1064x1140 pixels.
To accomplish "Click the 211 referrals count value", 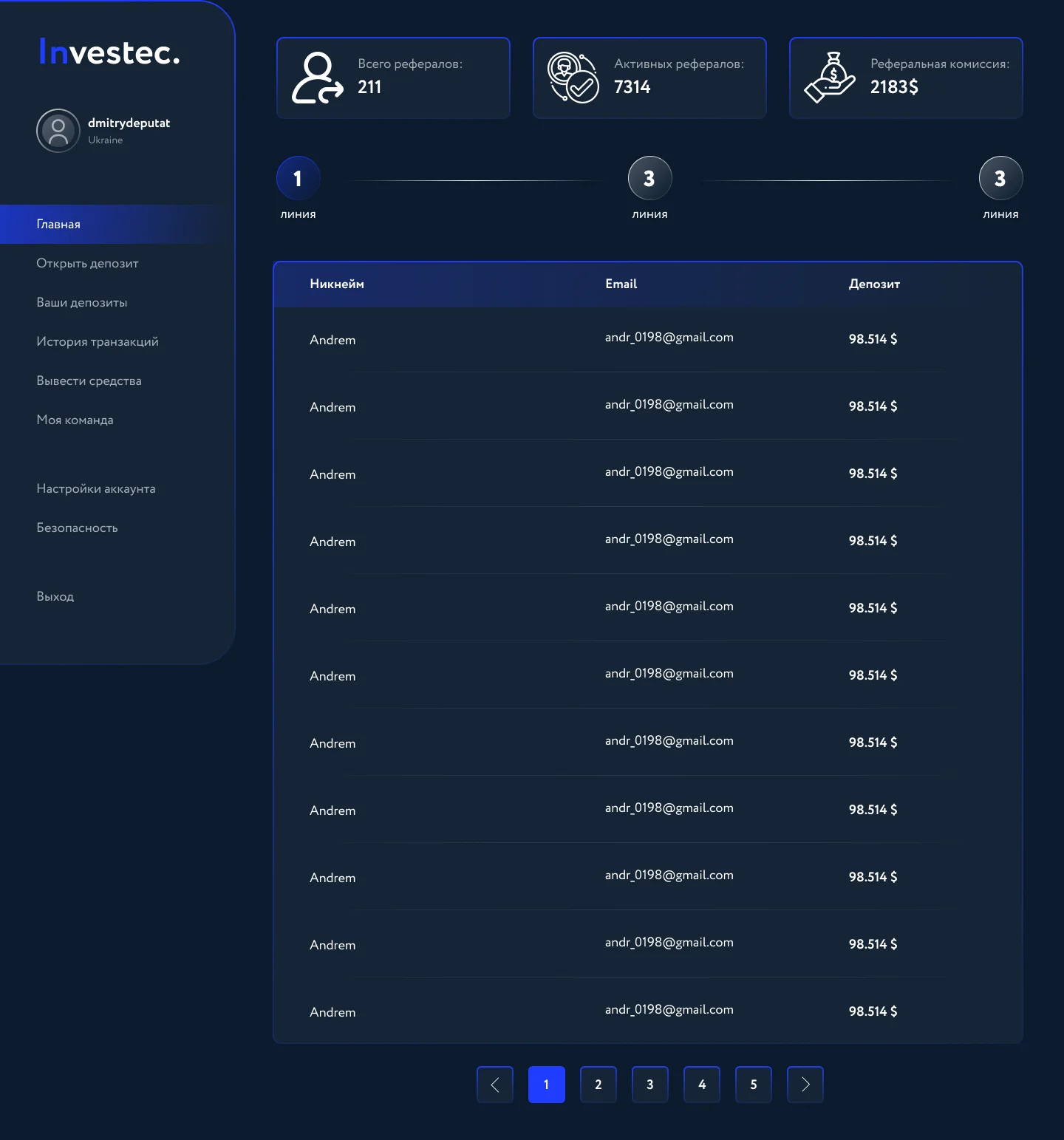I will coord(369,87).
